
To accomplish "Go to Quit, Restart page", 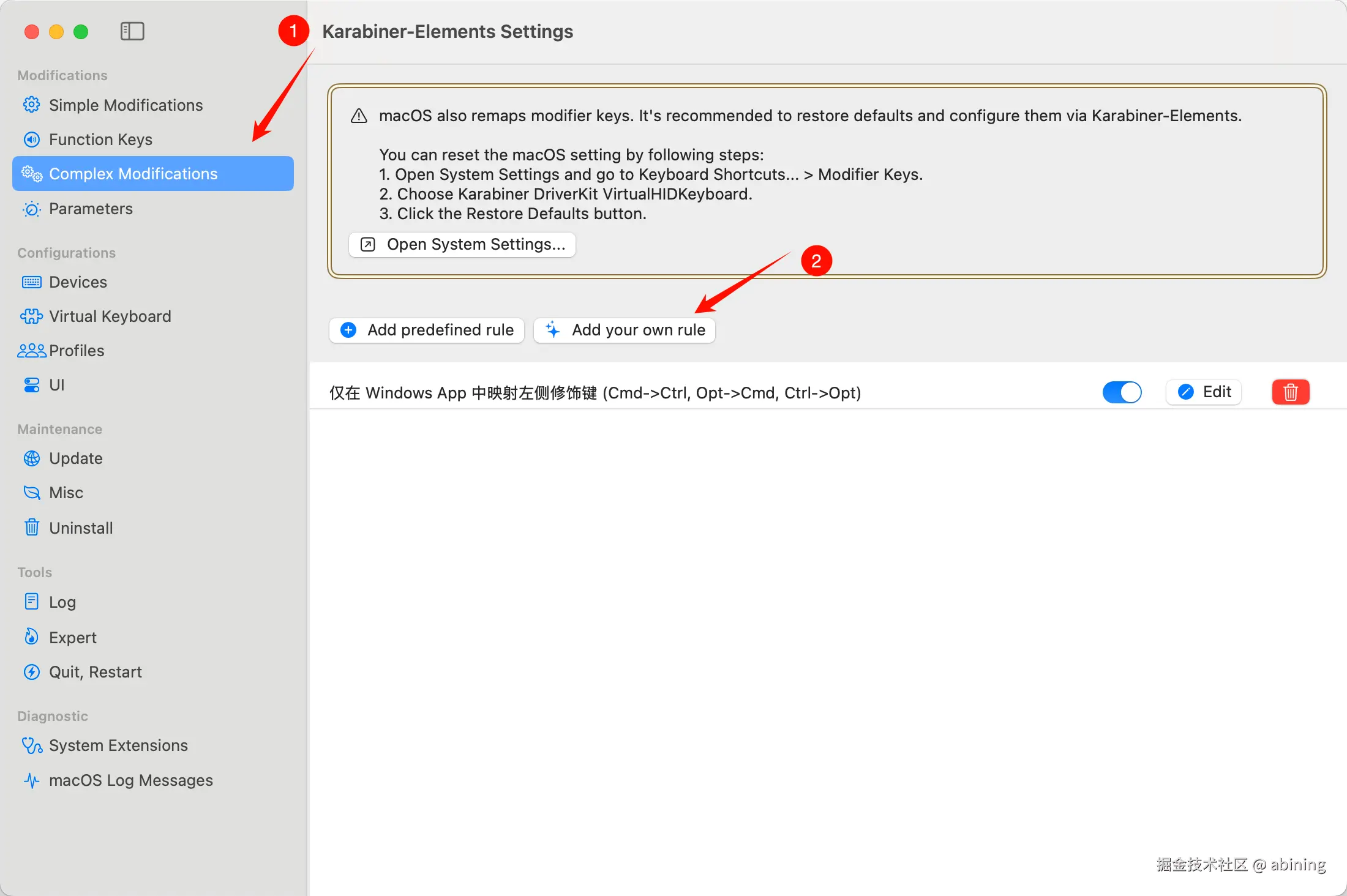I will pyautogui.click(x=95, y=672).
